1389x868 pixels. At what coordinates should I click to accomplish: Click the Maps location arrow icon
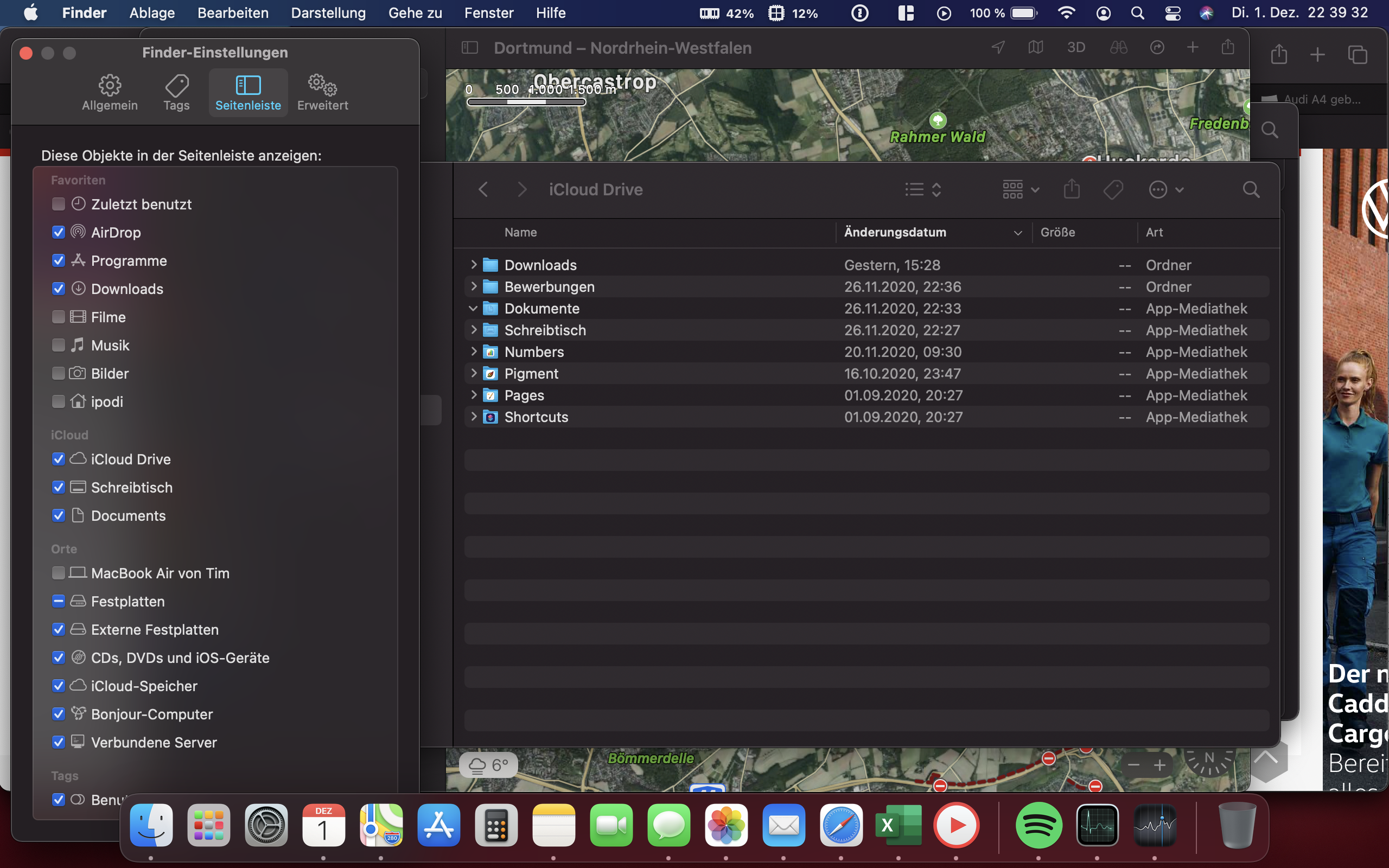(998, 48)
